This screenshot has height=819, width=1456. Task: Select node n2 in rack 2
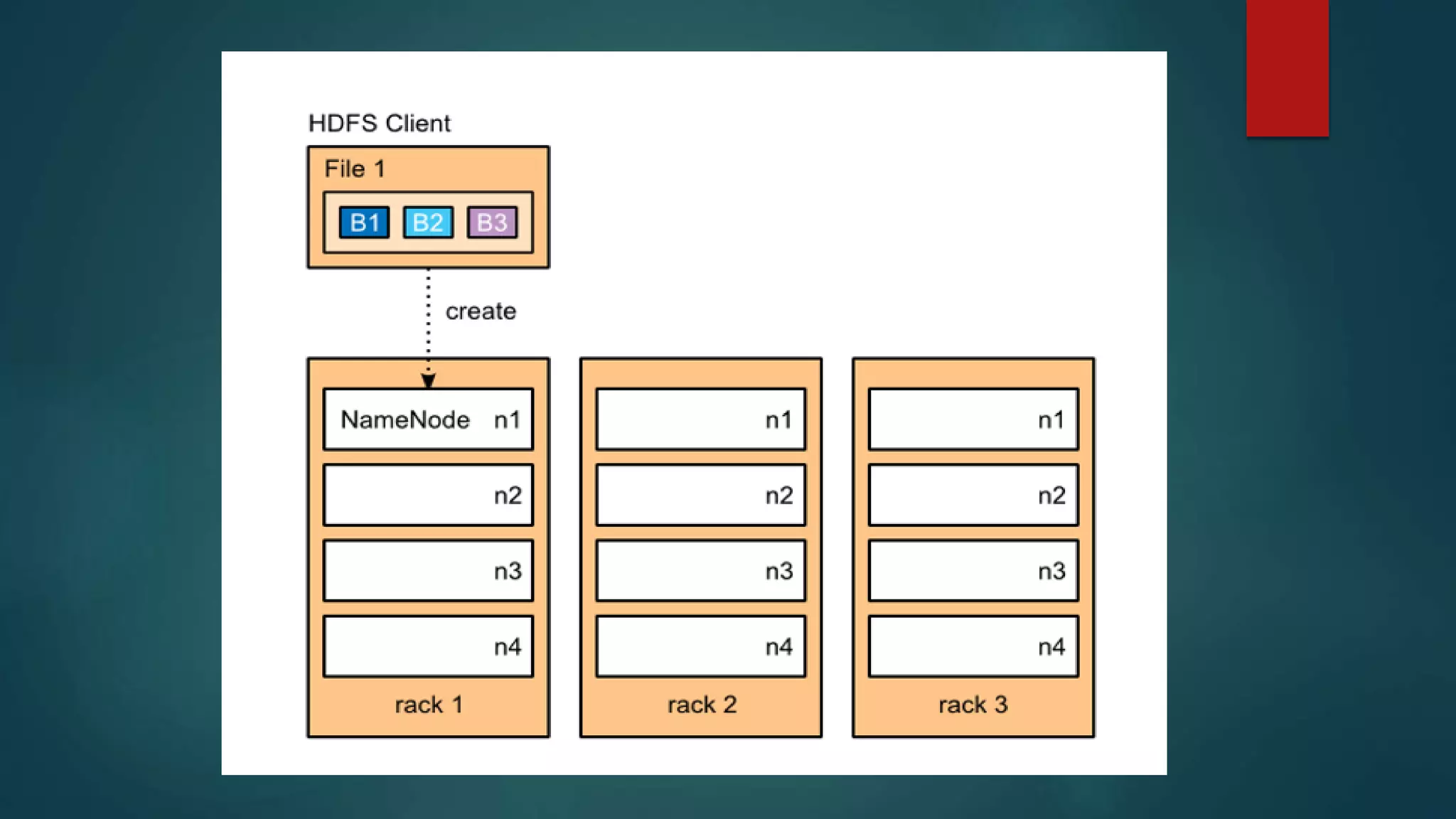pyautogui.click(x=700, y=495)
